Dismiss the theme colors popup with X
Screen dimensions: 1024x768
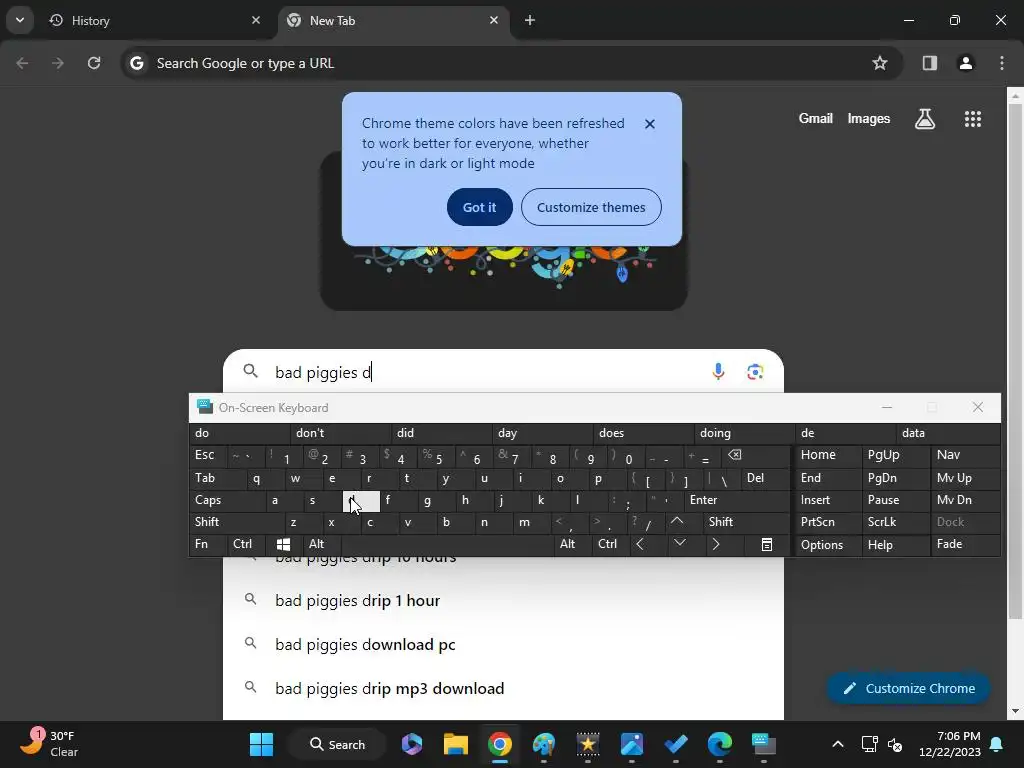650,123
